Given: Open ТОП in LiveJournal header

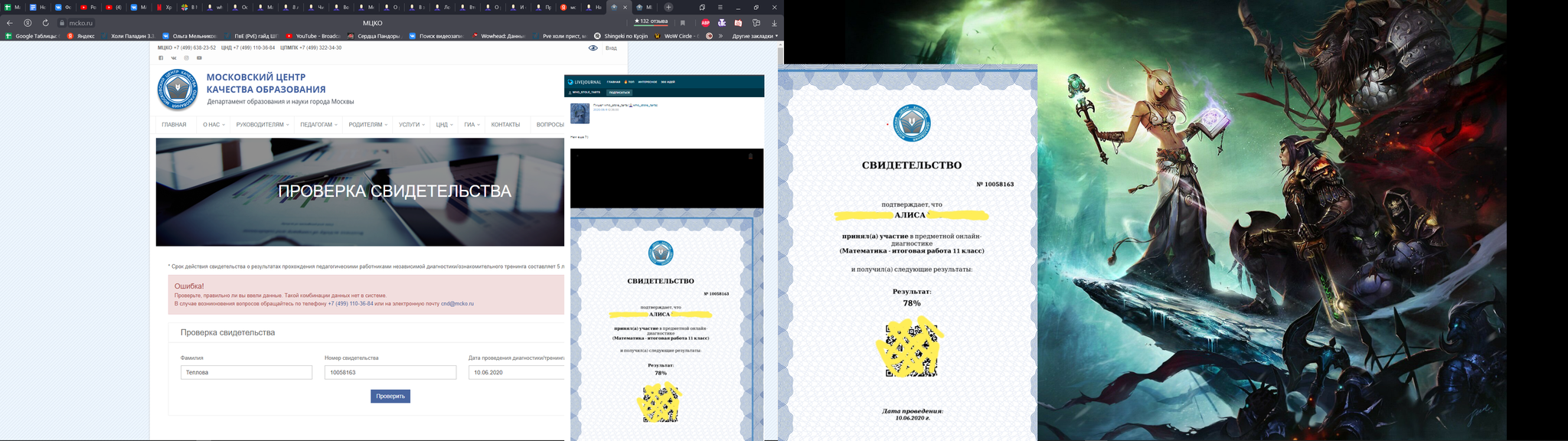Looking at the screenshot, I should tap(629, 82).
